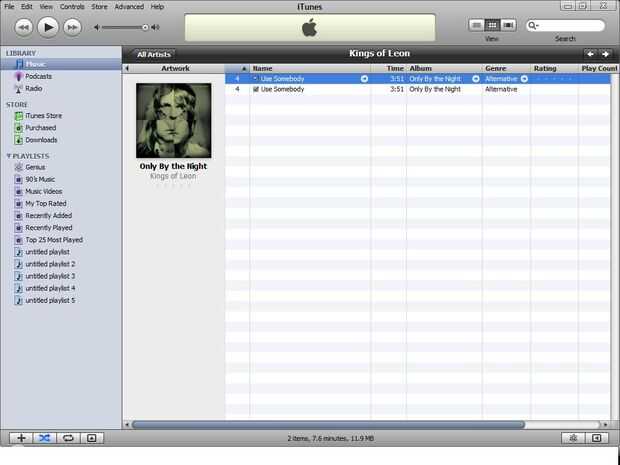Open the View menu
Image resolution: width=620 pixels, height=465 pixels.
(46, 7)
